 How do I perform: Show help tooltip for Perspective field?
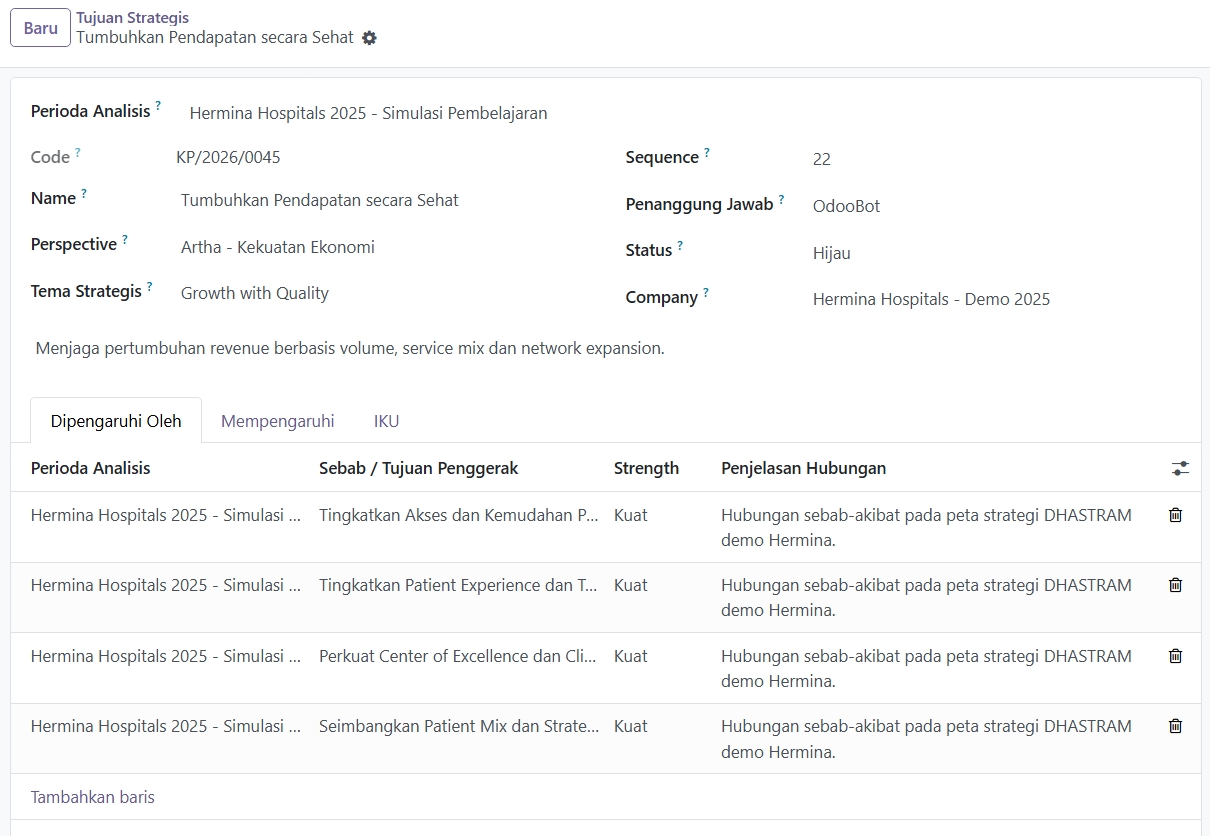[x=125, y=239]
